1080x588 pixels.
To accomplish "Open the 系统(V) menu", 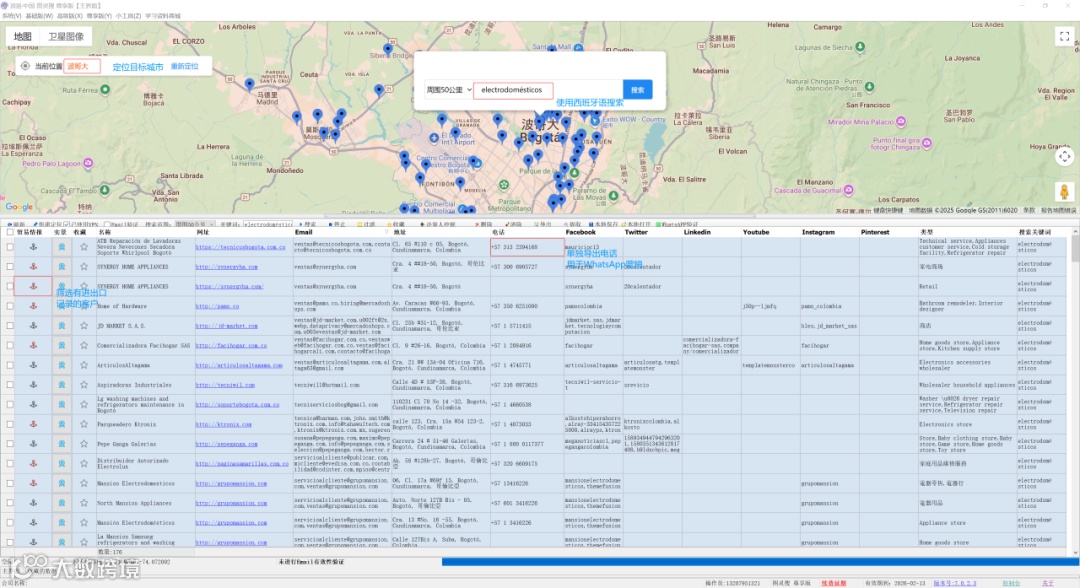I will pos(11,15).
